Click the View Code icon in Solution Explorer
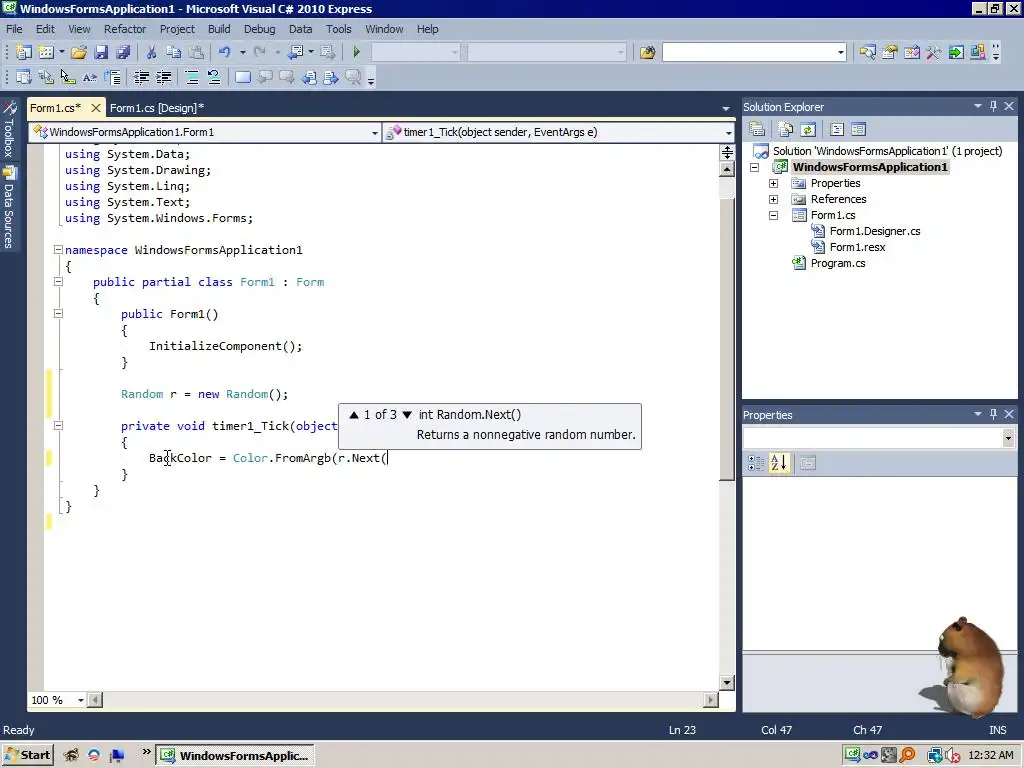The width and height of the screenshot is (1024, 768). coord(837,129)
